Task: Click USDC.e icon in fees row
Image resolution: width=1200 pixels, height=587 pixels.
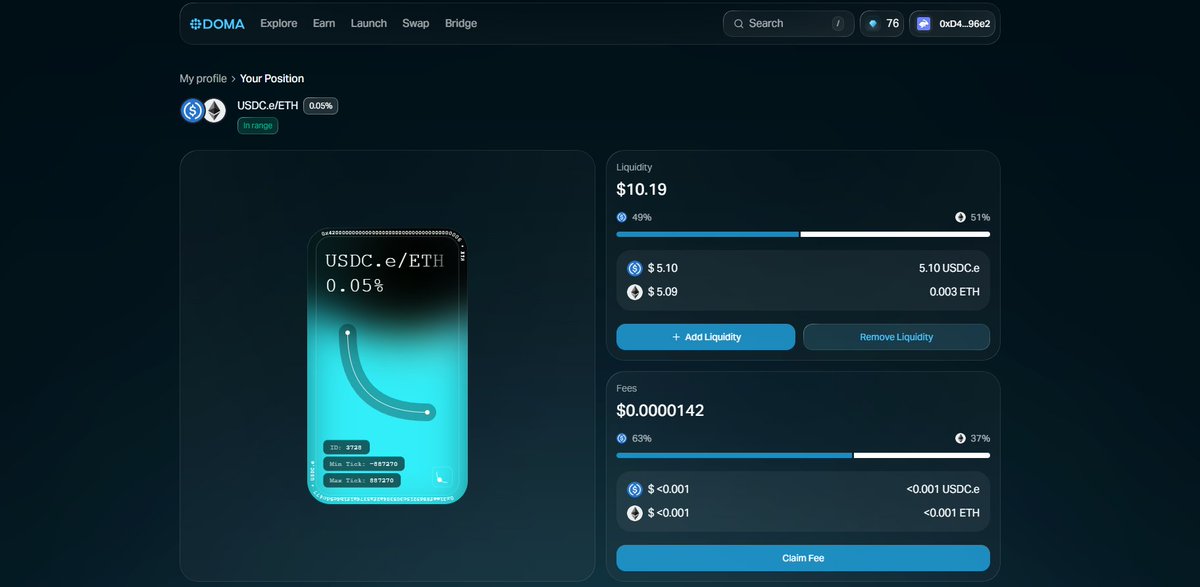Action: pos(634,489)
